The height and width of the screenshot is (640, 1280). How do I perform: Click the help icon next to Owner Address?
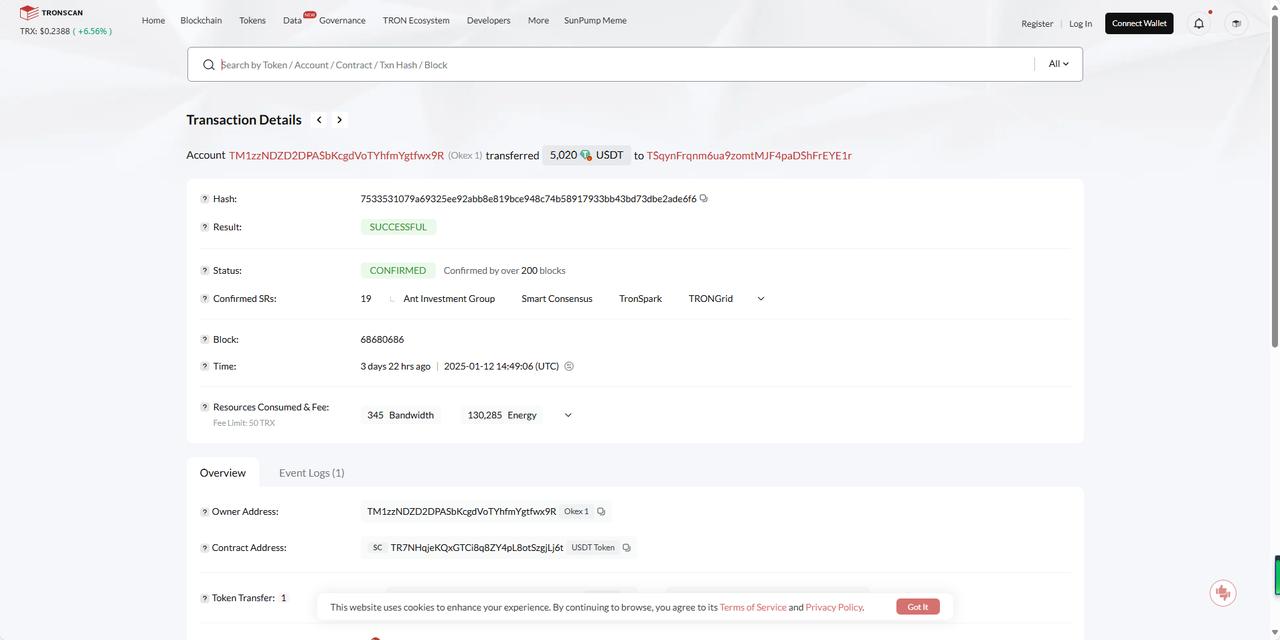coord(205,512)
